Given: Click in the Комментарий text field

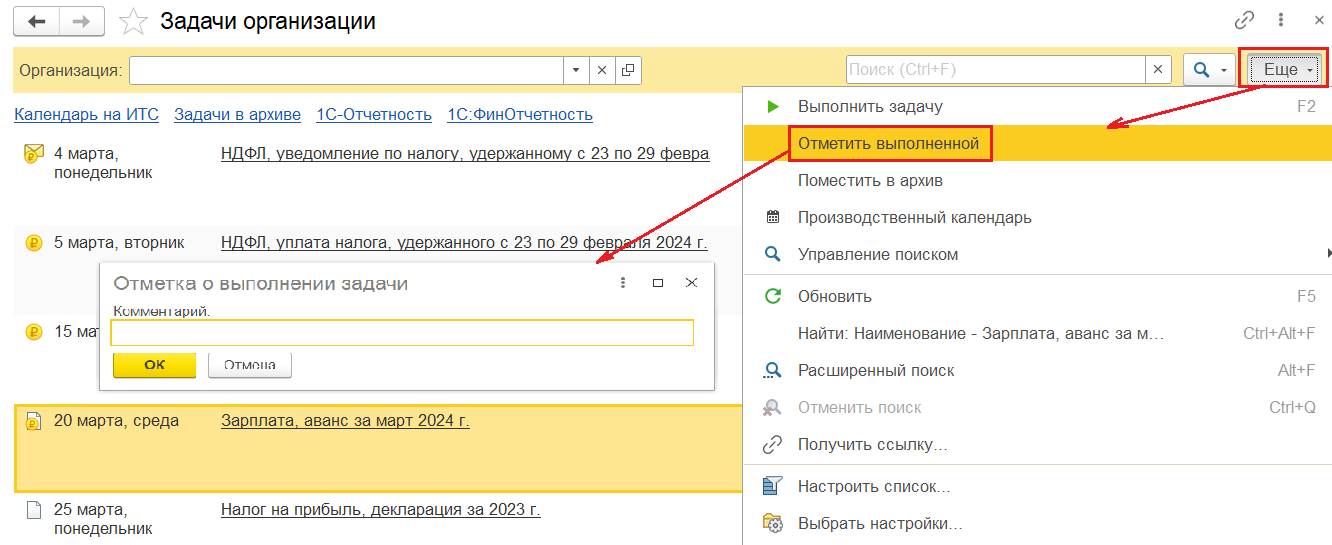Looking at the screenshot, I should [x=401, y=333].
